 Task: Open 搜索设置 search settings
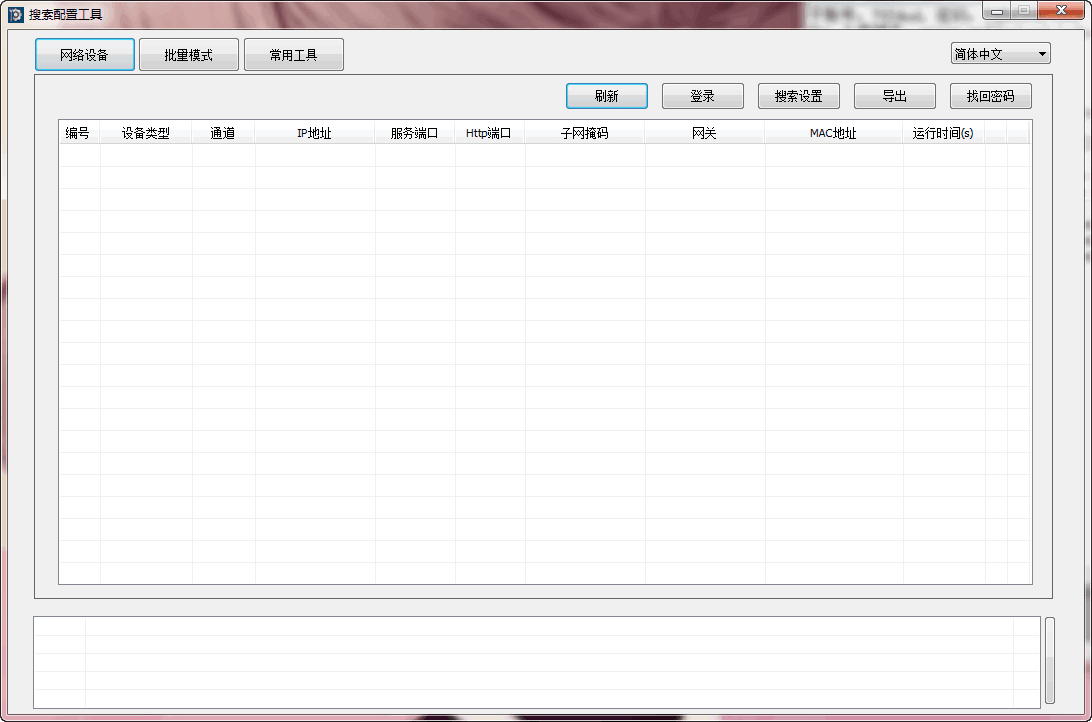click(x=798, y=95)
